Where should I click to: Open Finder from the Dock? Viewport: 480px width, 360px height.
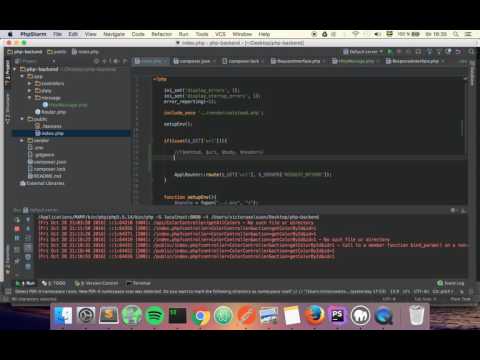(x=63, y=315)
